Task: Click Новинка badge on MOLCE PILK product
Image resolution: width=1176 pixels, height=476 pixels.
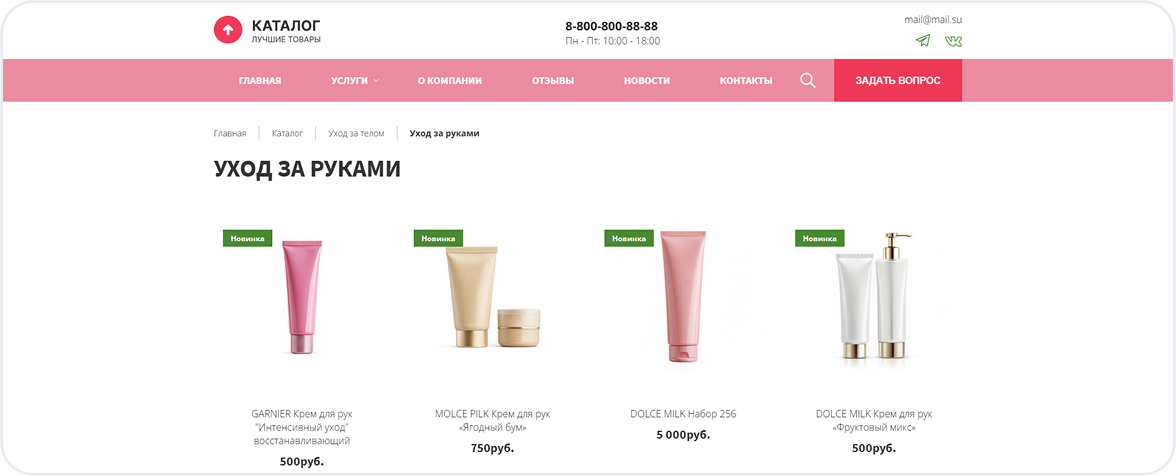Action: 438,238
